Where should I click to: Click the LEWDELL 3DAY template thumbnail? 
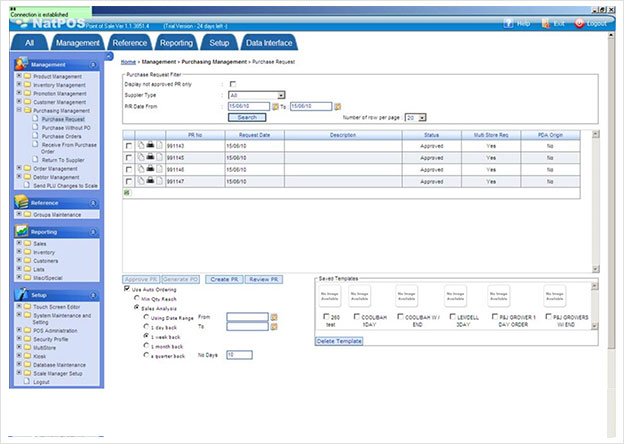click(x=455, y=296)
